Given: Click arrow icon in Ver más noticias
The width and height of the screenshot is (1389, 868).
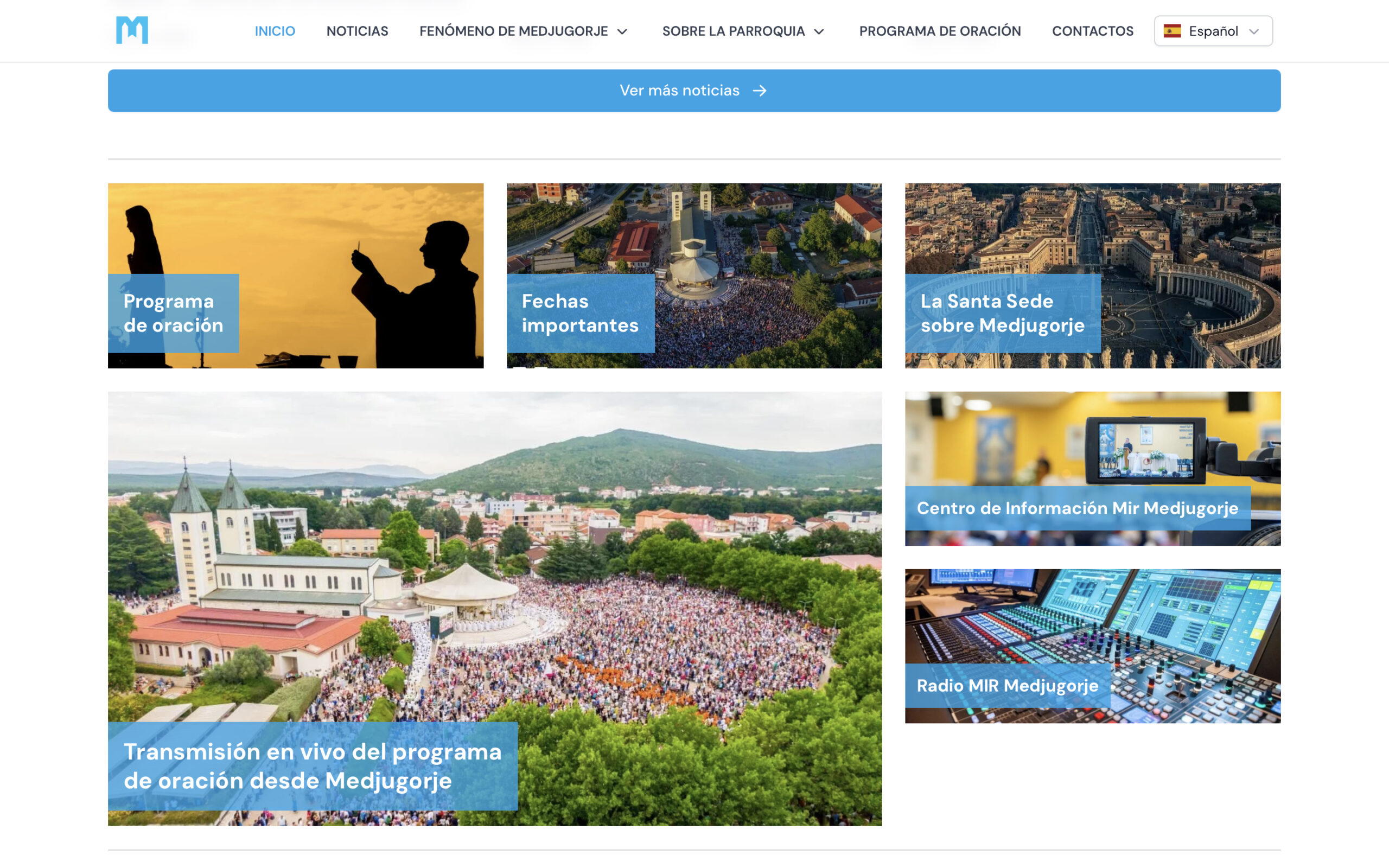Looking at the screenshot, I should point(760,91).
